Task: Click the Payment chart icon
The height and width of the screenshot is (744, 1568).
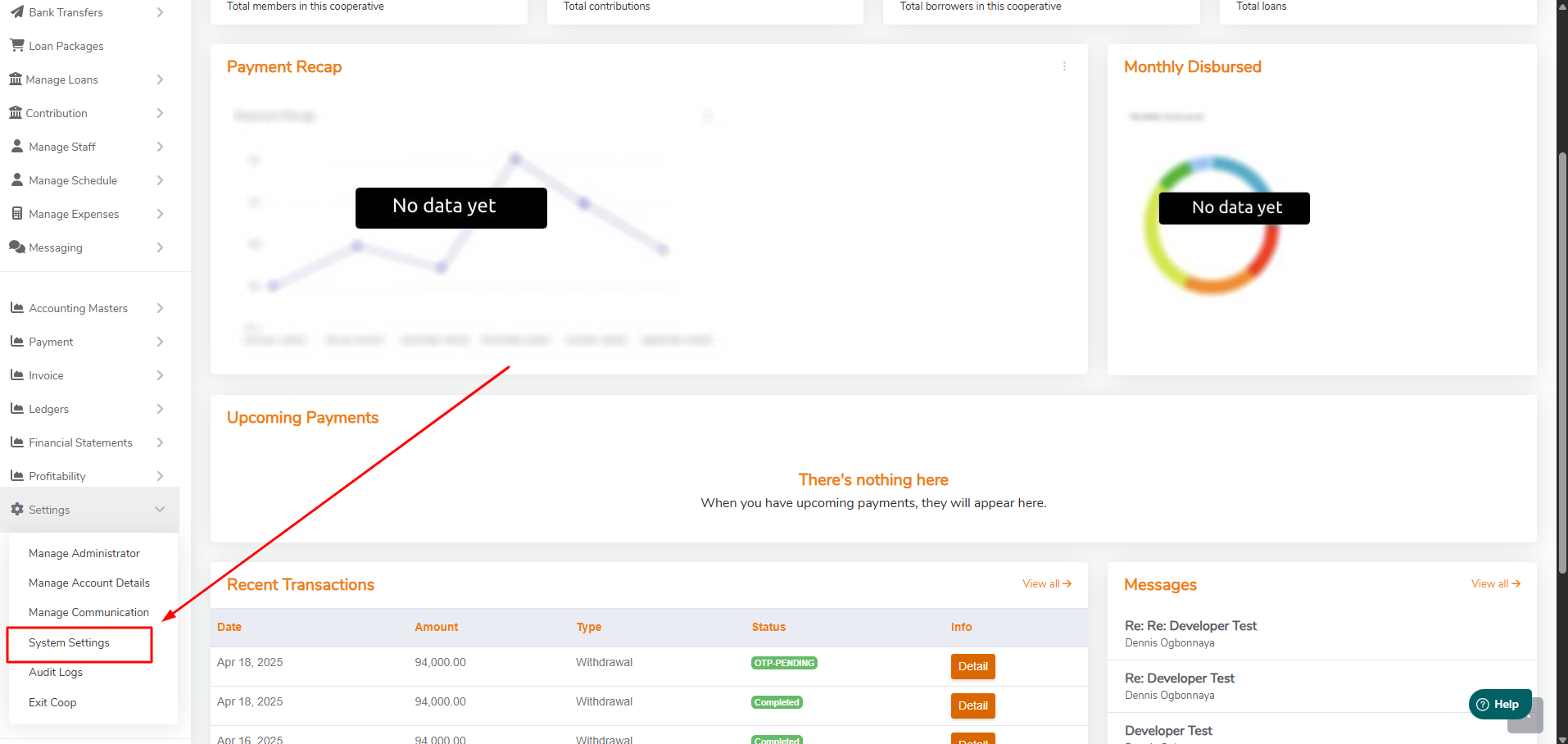Action: [x=17, y=342]
